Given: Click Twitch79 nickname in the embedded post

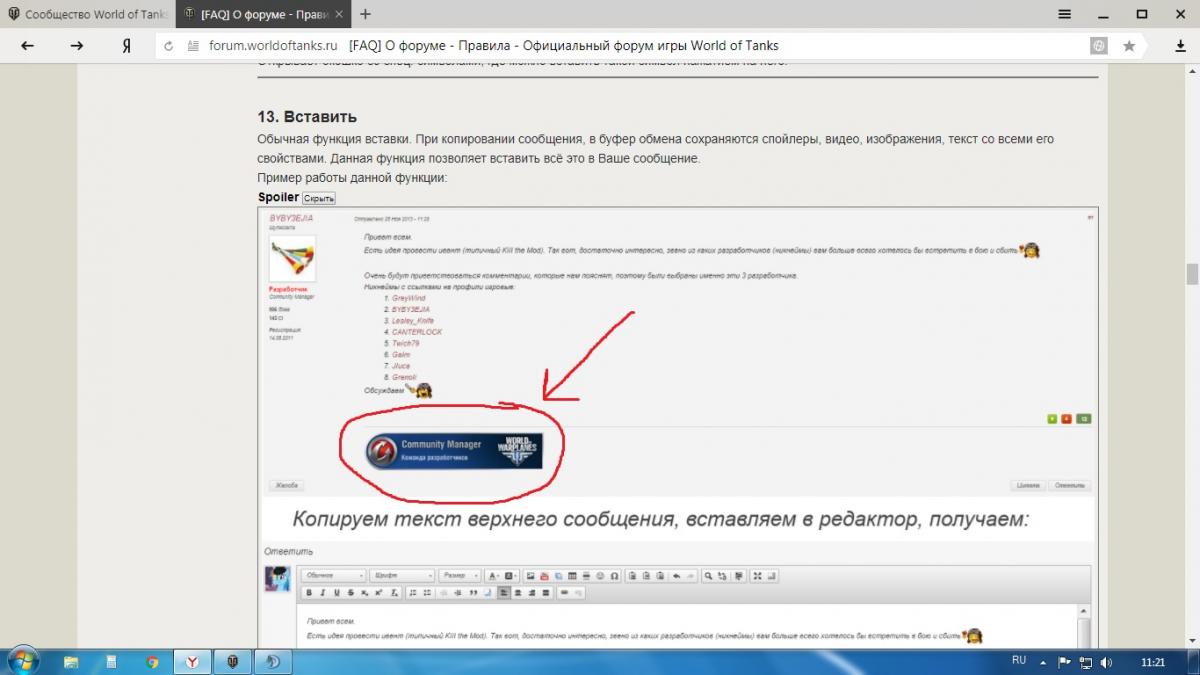Looking at the screenshot, I should coord(406,343).
